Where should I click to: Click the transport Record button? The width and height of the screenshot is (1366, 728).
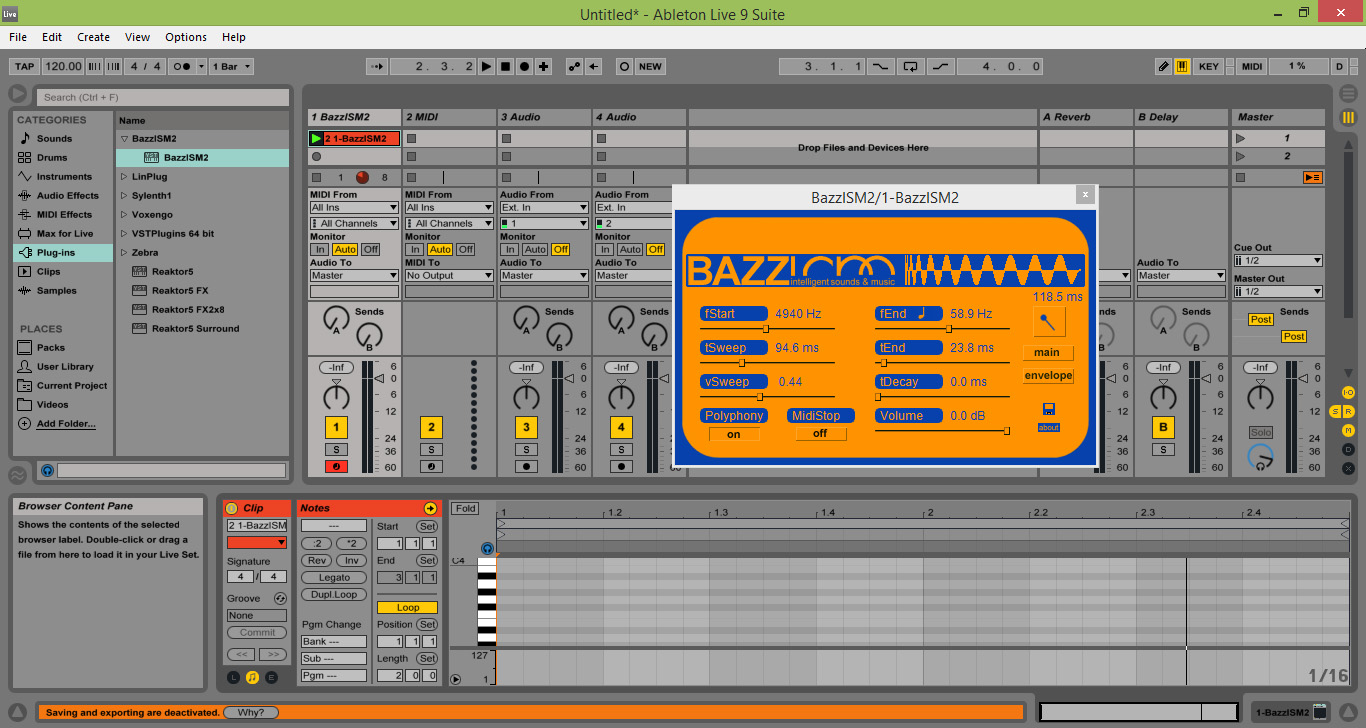click(x=525, y=66)
